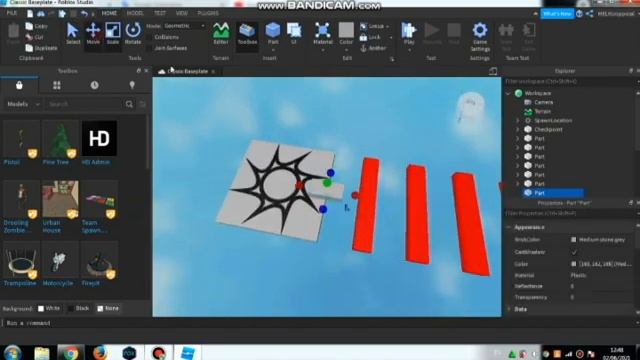Toggle the Join Surfaces checkbox

click(149, 48)
